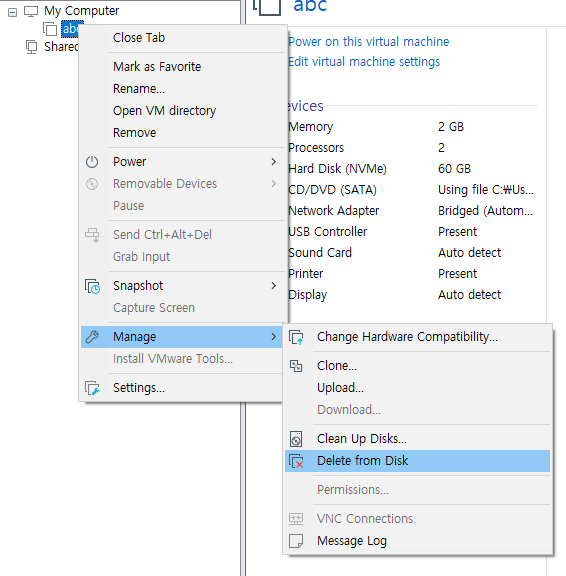Click the Settings icon in context menu
The height and width of the screenshot is (576, 566).
click(x=92, y=388)
